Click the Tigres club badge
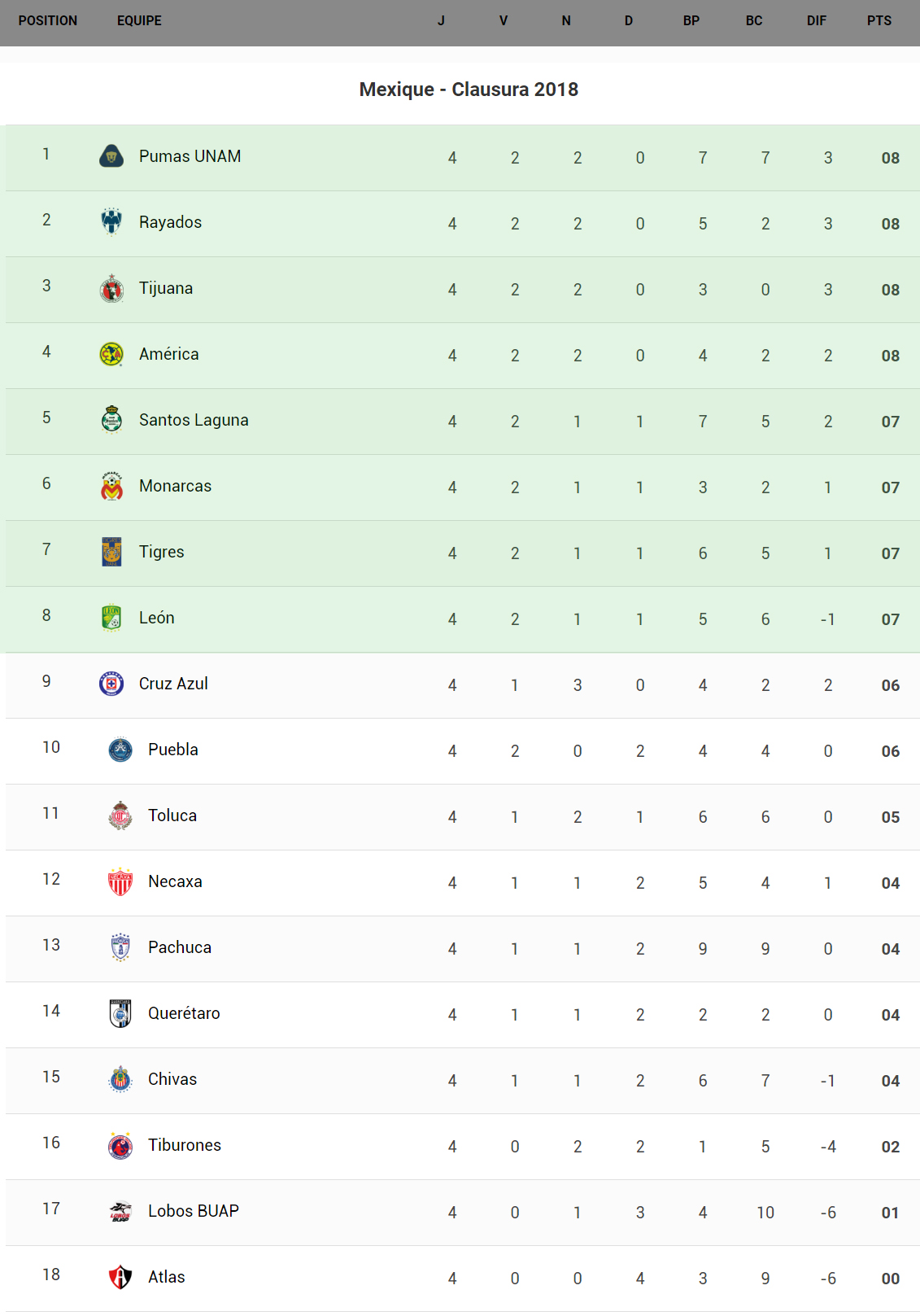This screenshot has height=1316, width=920. point(111,552)
